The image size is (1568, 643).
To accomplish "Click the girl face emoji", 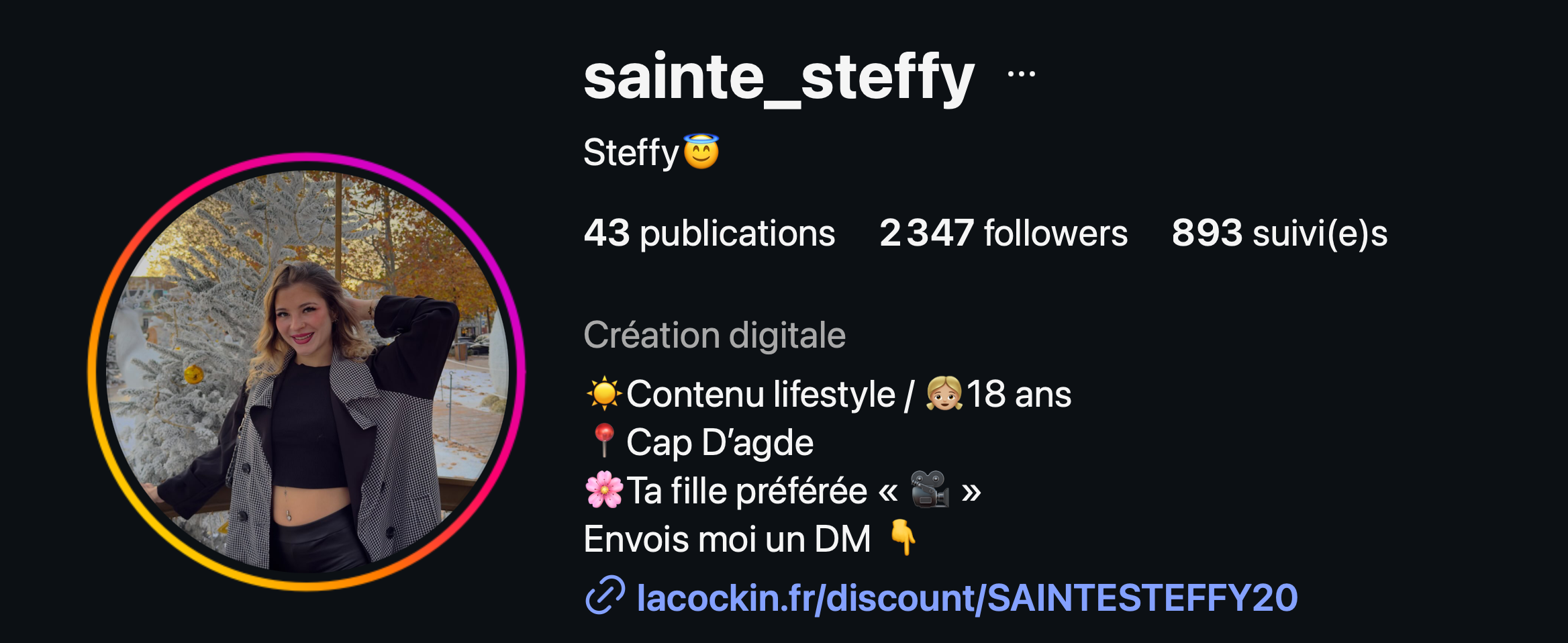I will (944, 393).
